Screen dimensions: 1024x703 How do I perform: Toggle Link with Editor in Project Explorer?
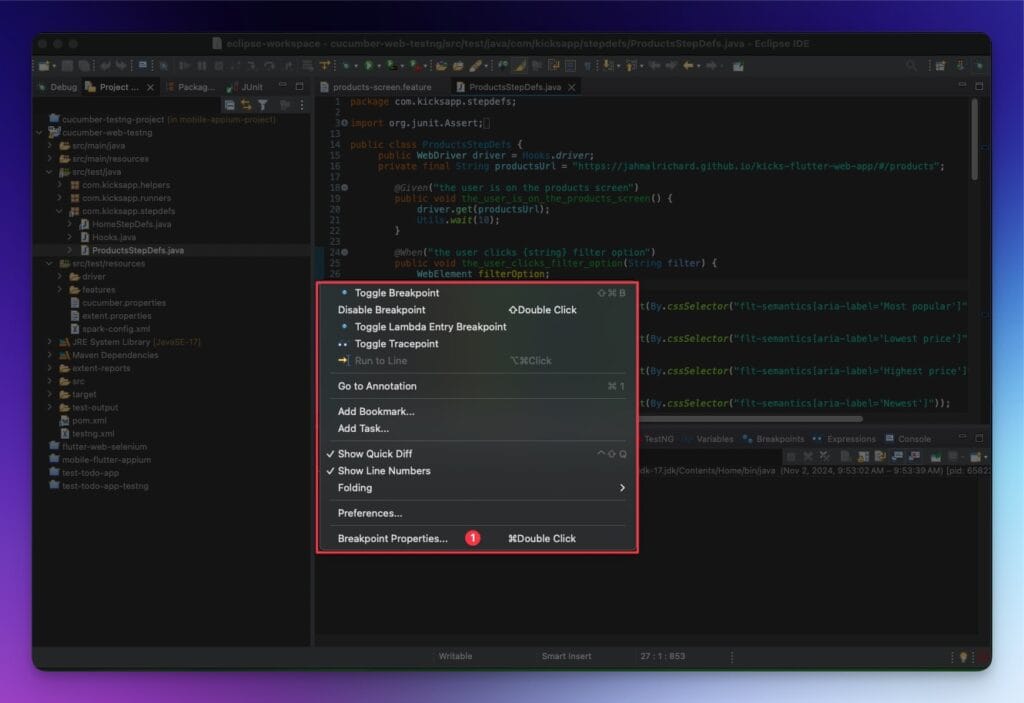[246, 105]
